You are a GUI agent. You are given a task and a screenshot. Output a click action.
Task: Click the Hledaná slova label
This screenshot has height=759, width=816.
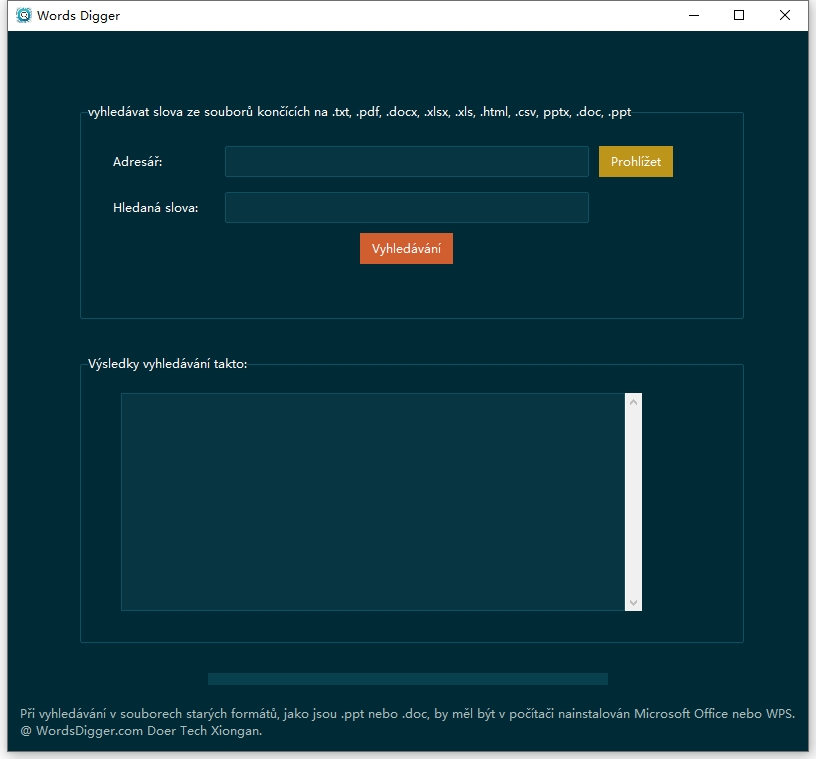tap(156, 208)
